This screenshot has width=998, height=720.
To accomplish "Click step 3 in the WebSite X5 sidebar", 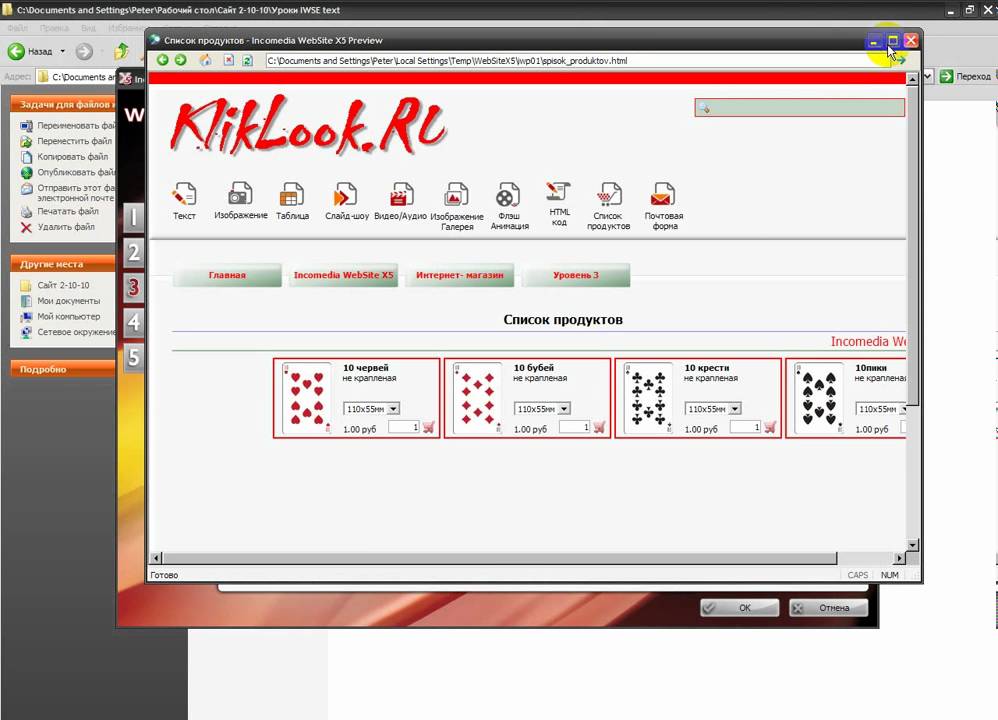I will click(x=133, y=287).
